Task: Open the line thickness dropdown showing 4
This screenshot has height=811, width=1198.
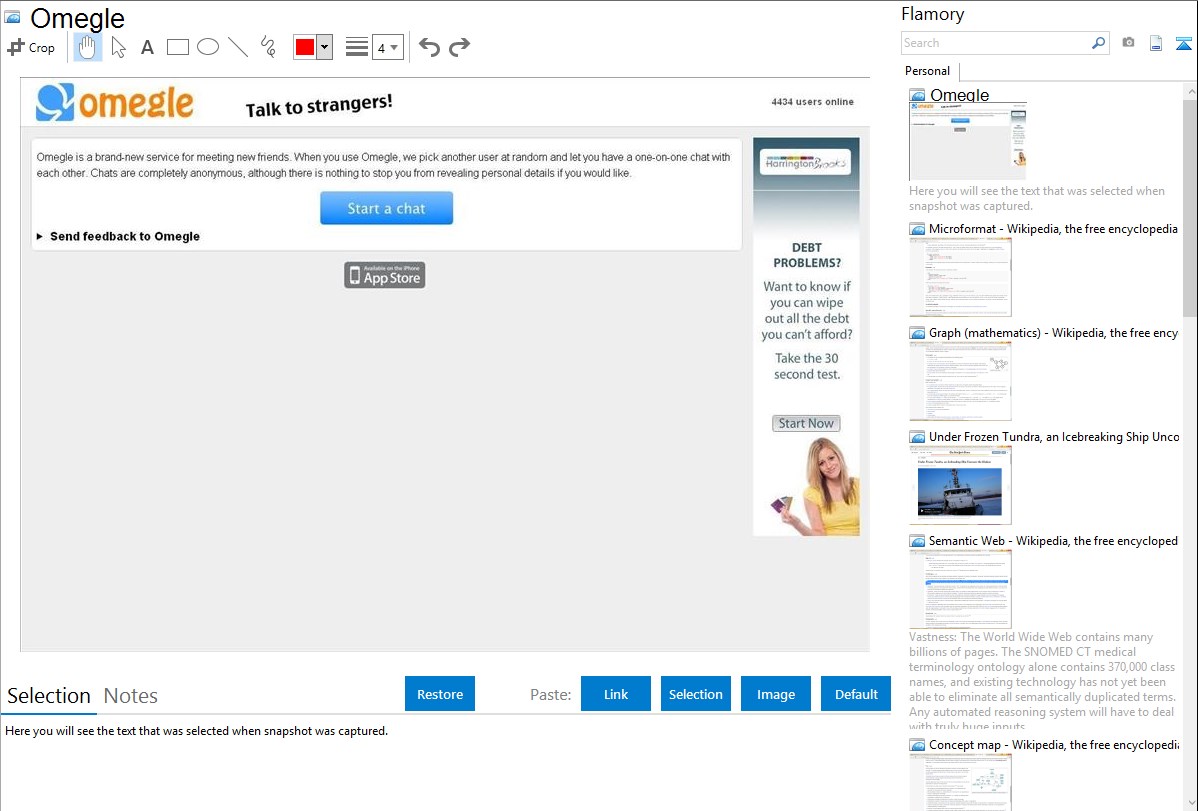Action: click(x=388, y=47)
